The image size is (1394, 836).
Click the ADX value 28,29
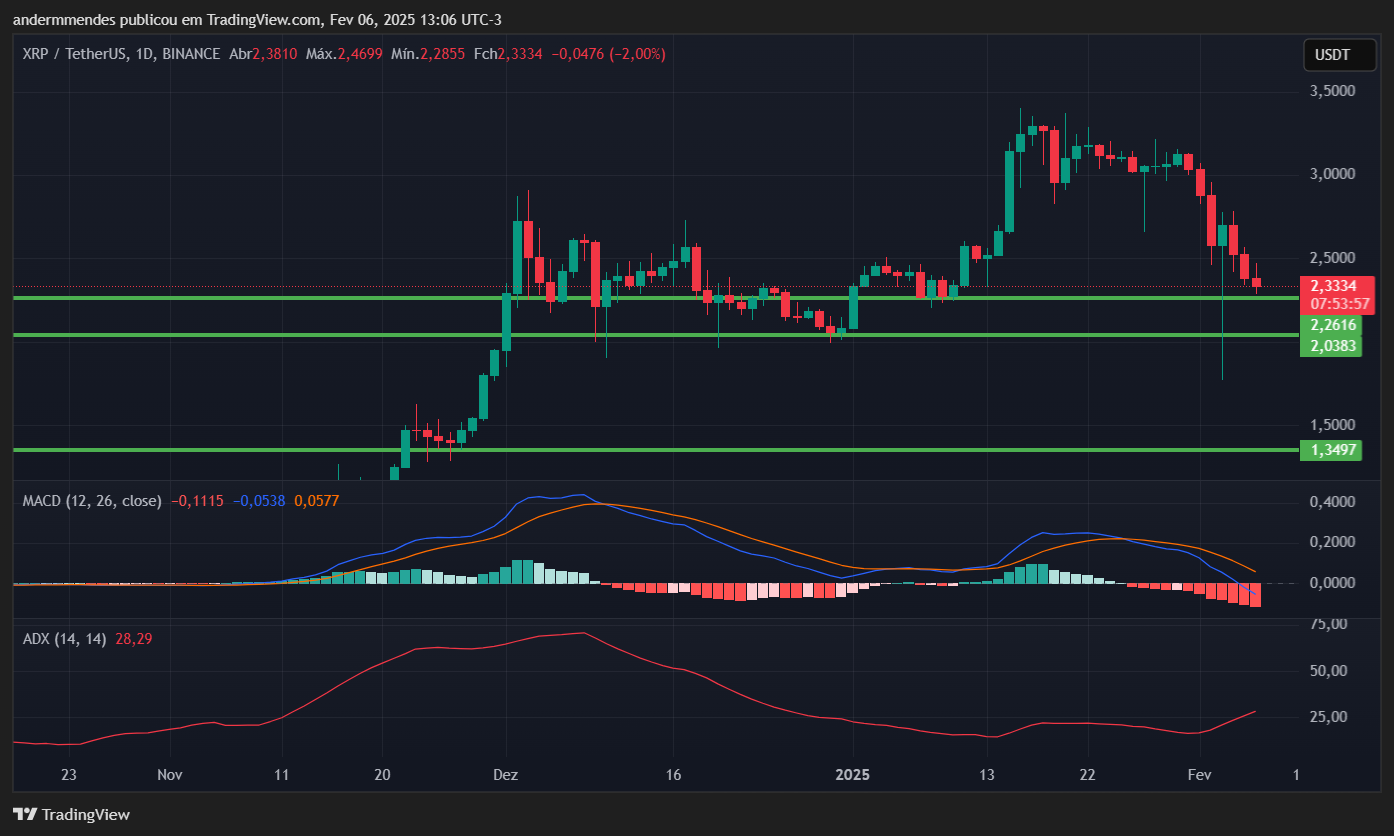(134, 638)
